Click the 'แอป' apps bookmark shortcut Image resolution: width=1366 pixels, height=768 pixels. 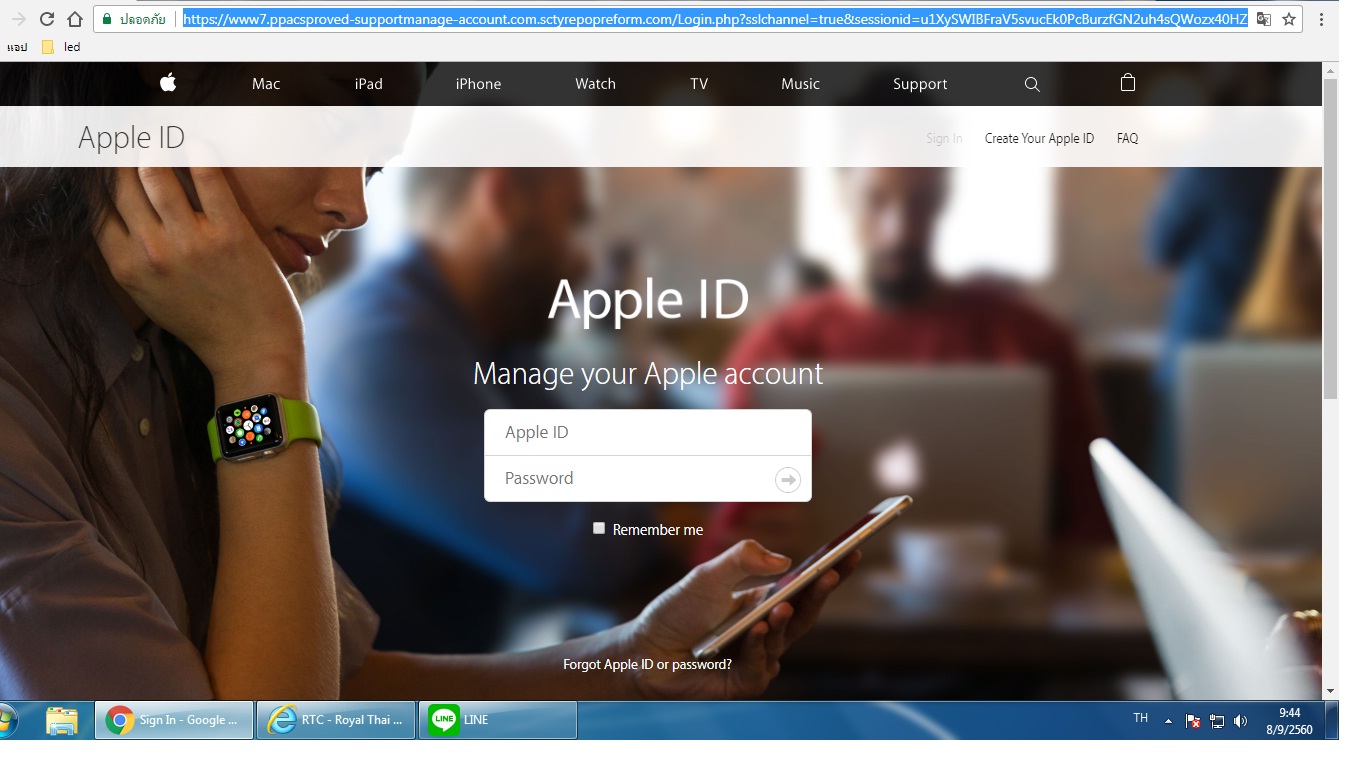coord(17,47)
